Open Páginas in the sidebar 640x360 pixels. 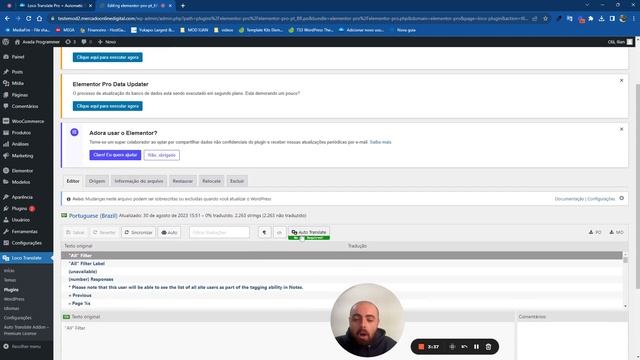[x=20, y=95]
